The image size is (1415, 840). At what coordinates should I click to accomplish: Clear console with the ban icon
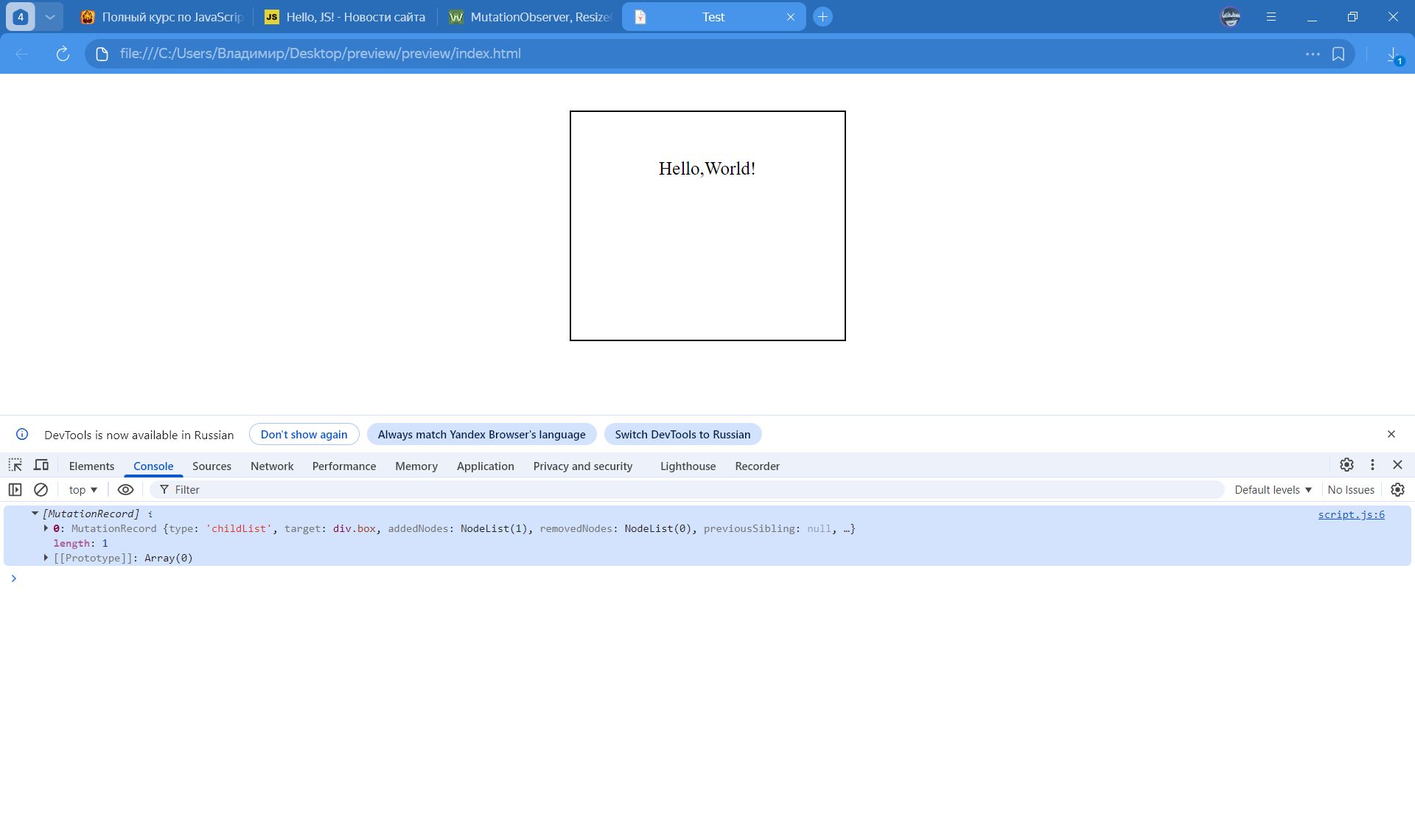(x=41, y=489)
